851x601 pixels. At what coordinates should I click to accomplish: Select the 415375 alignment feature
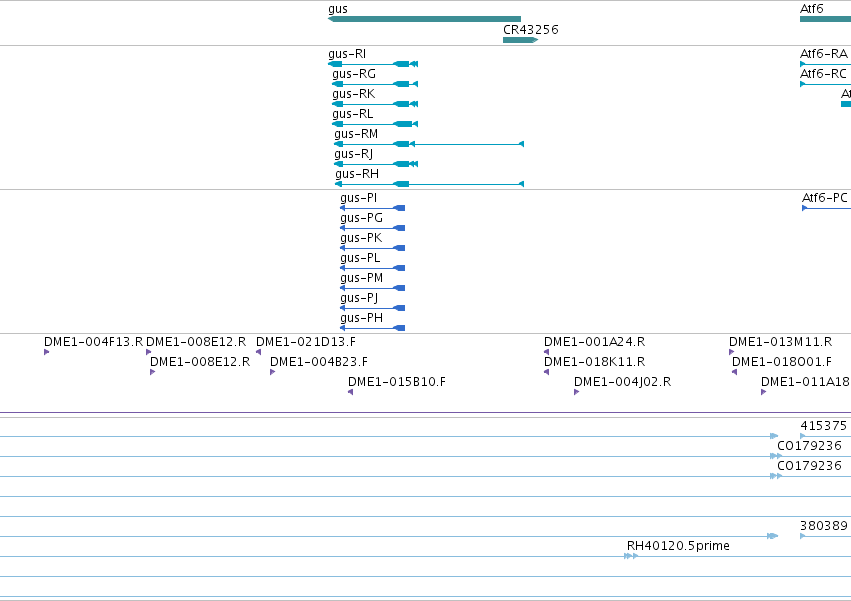[825, 436]
